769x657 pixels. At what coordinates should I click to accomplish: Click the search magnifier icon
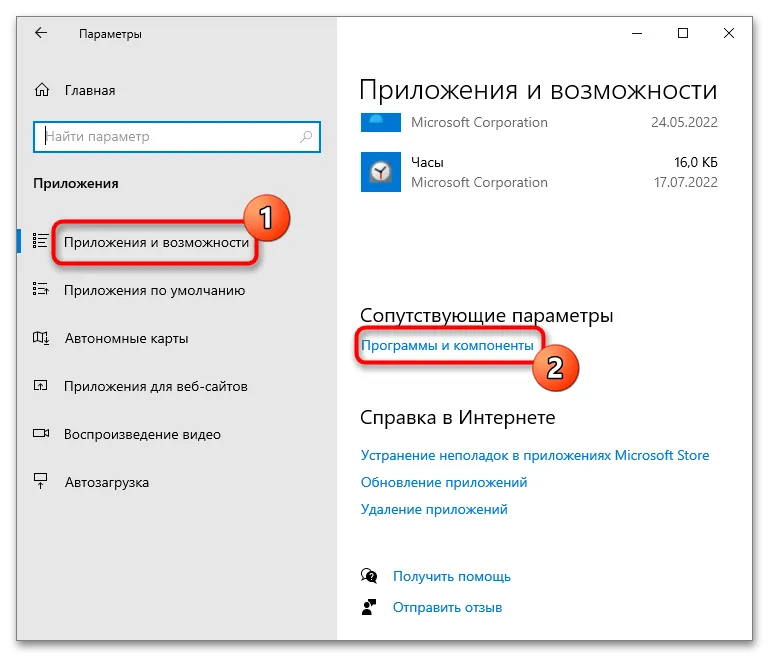click(x=305, y=137)
